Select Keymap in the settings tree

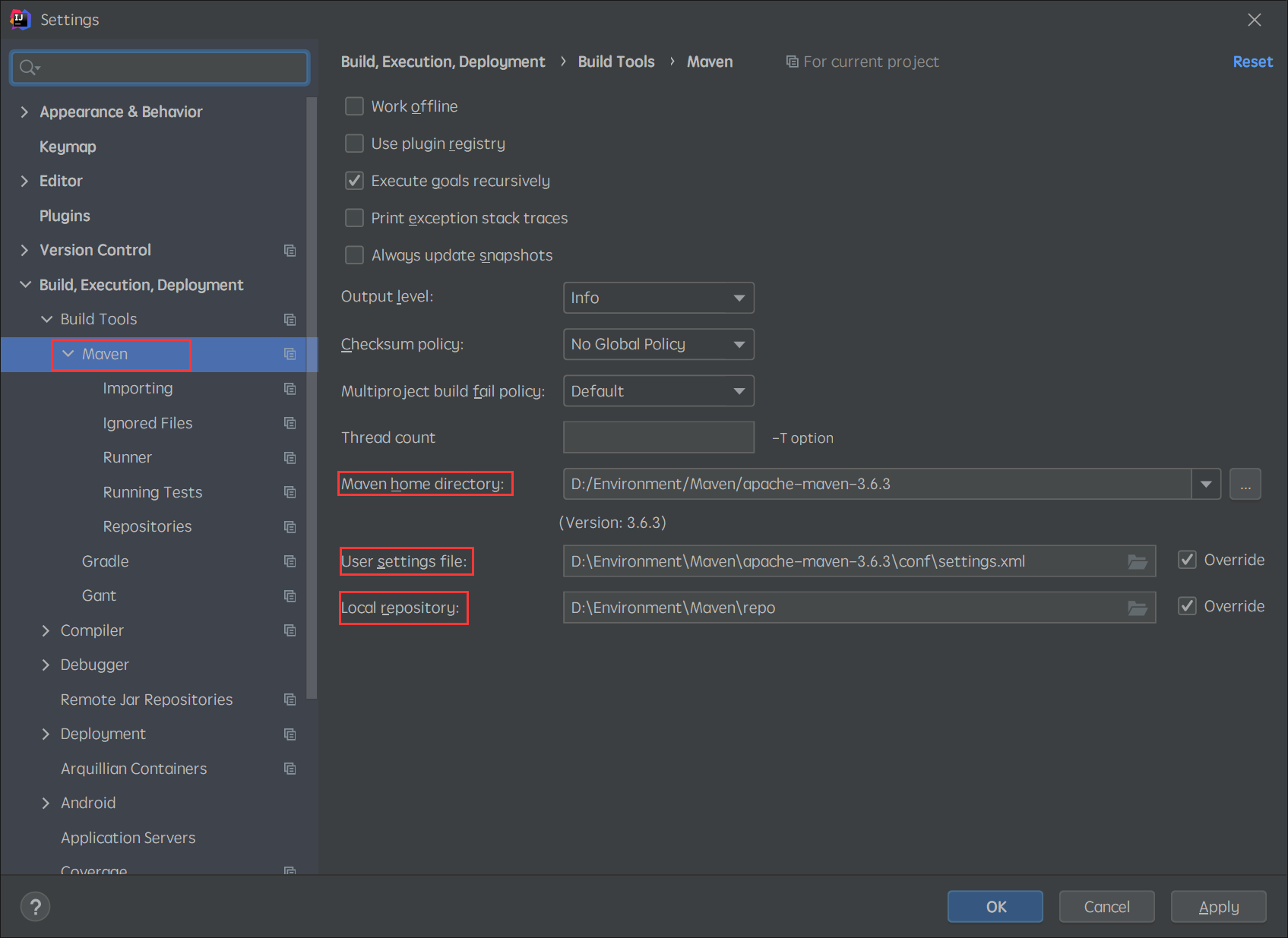click(68, 147)
